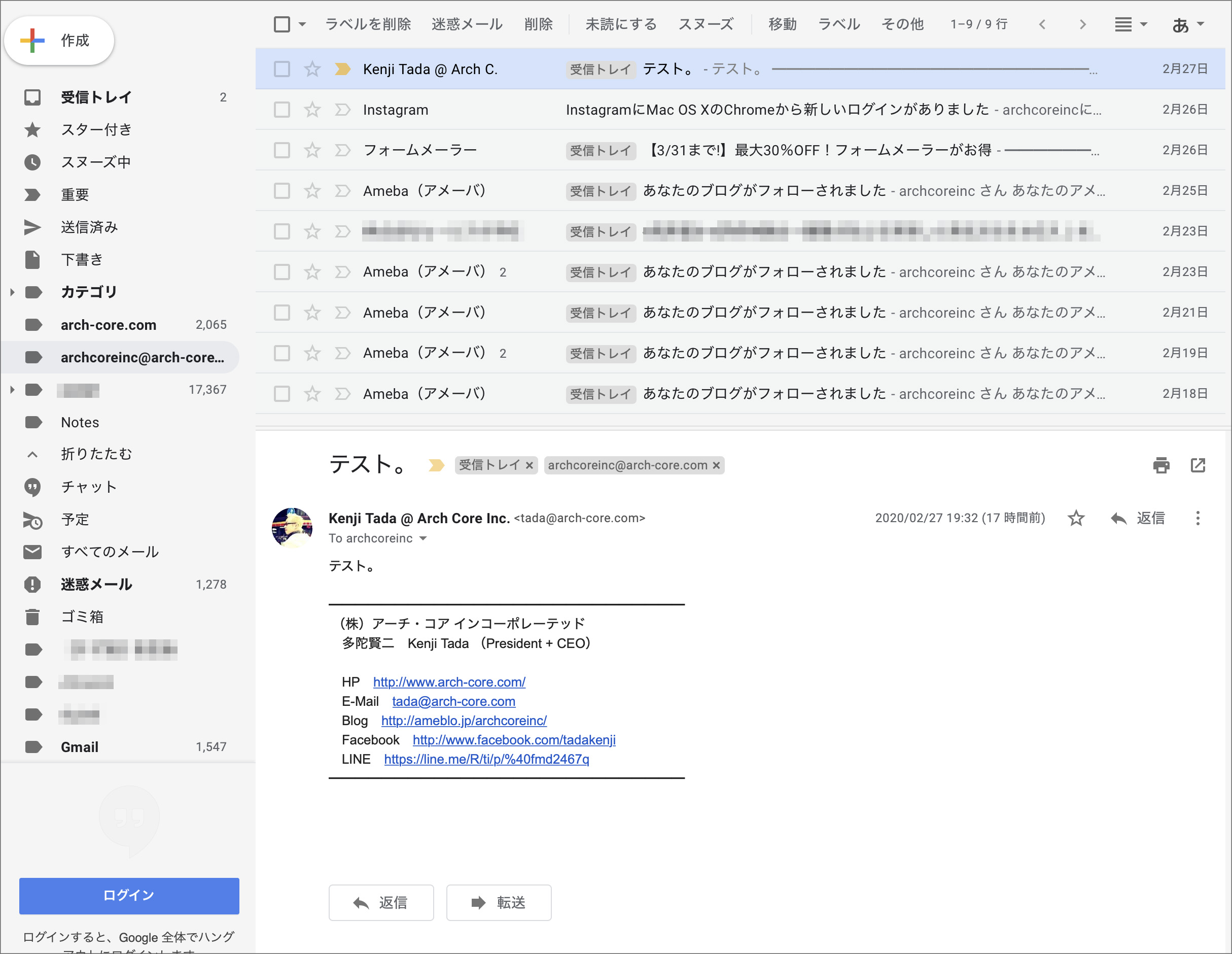Viewport: 1232px width, 954px height.
Task: Star the opened message from Kenji Tada
Action: click(x=1076, y=518)
